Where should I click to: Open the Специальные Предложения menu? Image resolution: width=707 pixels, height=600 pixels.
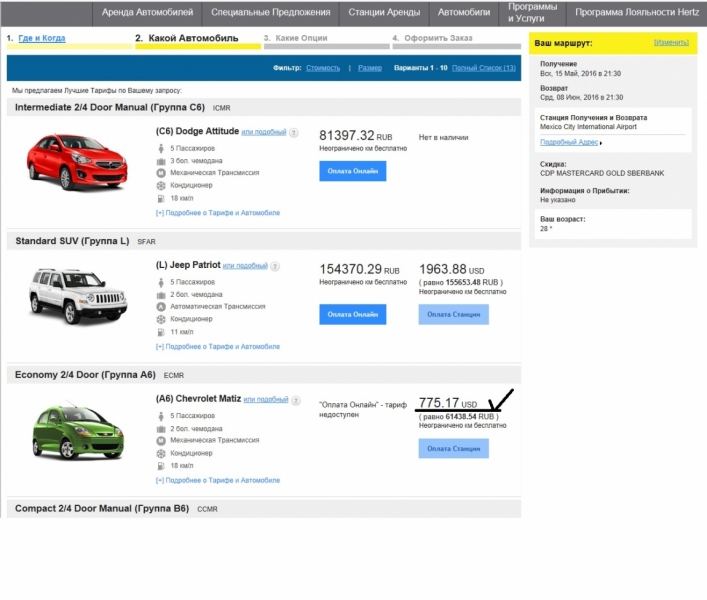270,13
